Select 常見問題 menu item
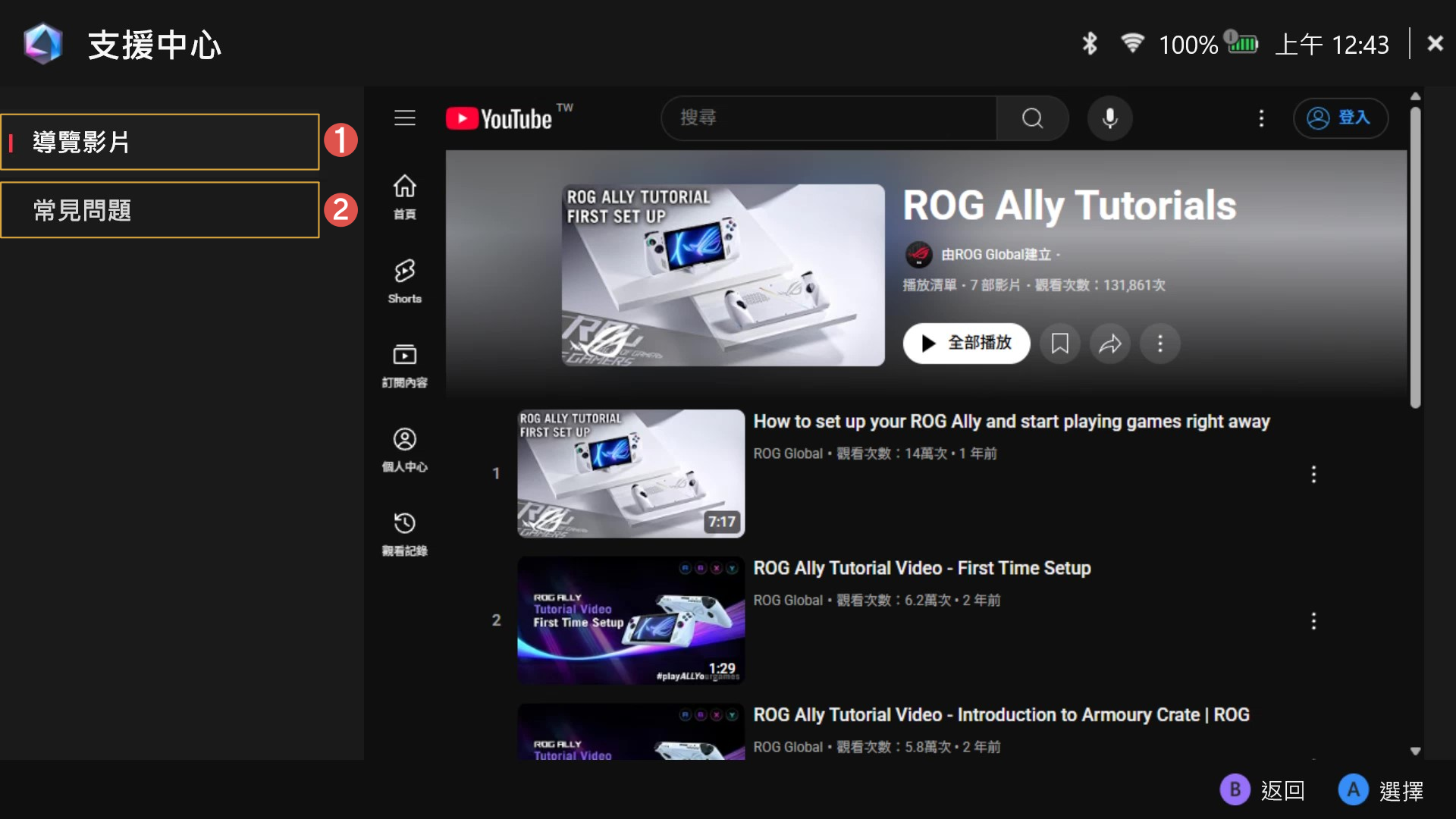This screenshot has height=819, width=1456. coord(160,210)
